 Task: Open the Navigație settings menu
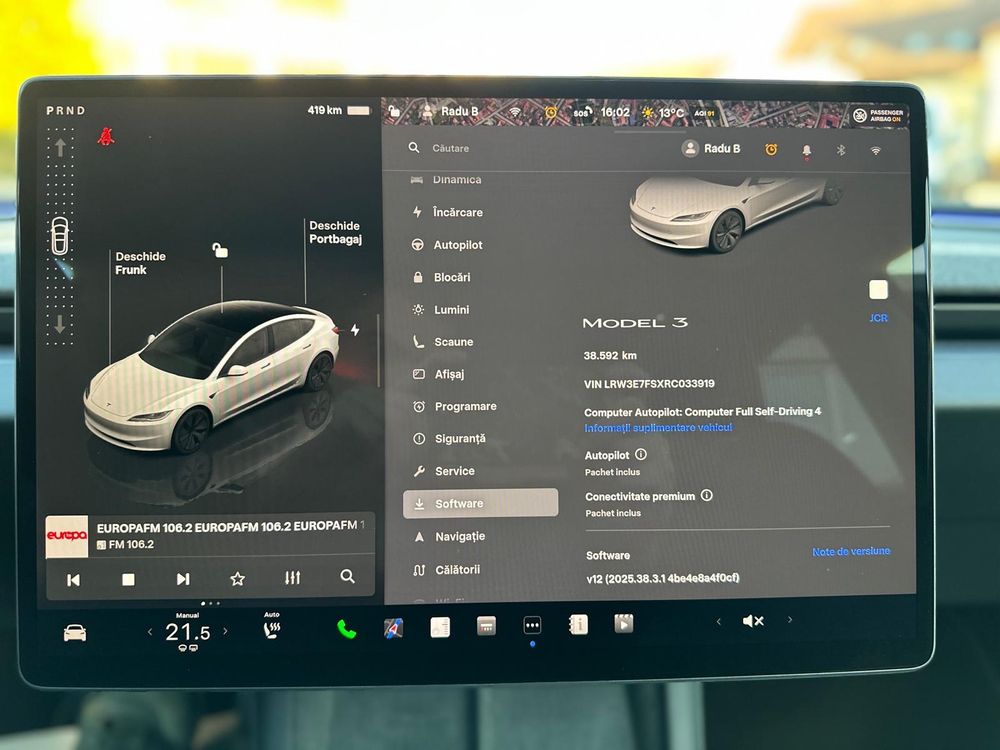[450, 536]
